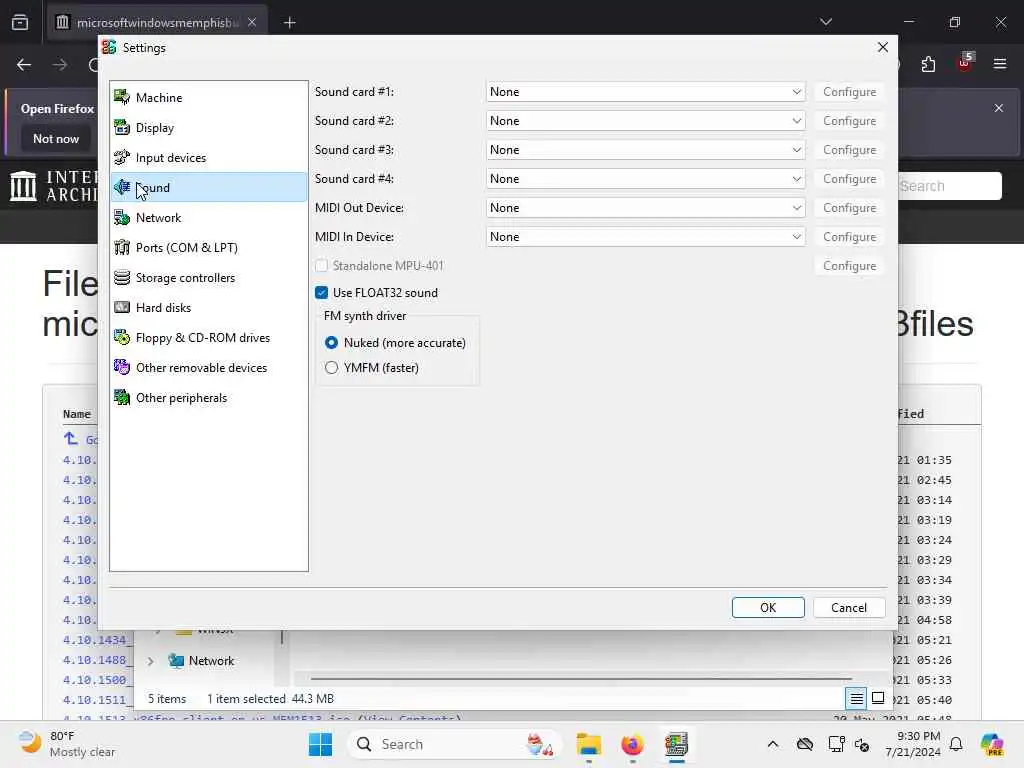The height and width of the screenshot is (768, 1024).
Task: Select YMFM (faster) FM driver
Action: pos(332,368)
